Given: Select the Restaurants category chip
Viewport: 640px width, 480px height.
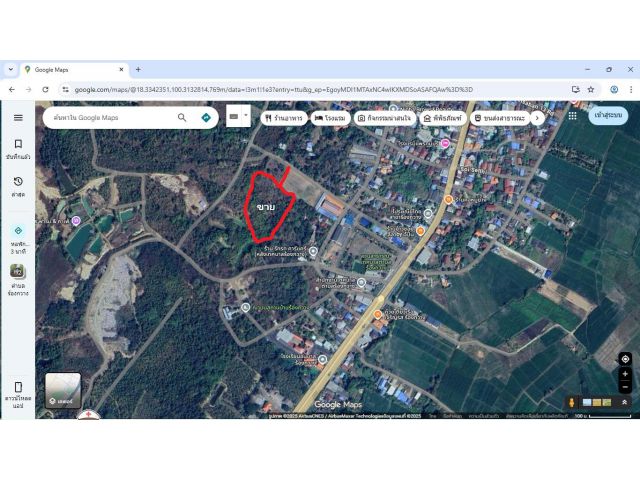Looking at the screenshot, I should coord(283,117).
